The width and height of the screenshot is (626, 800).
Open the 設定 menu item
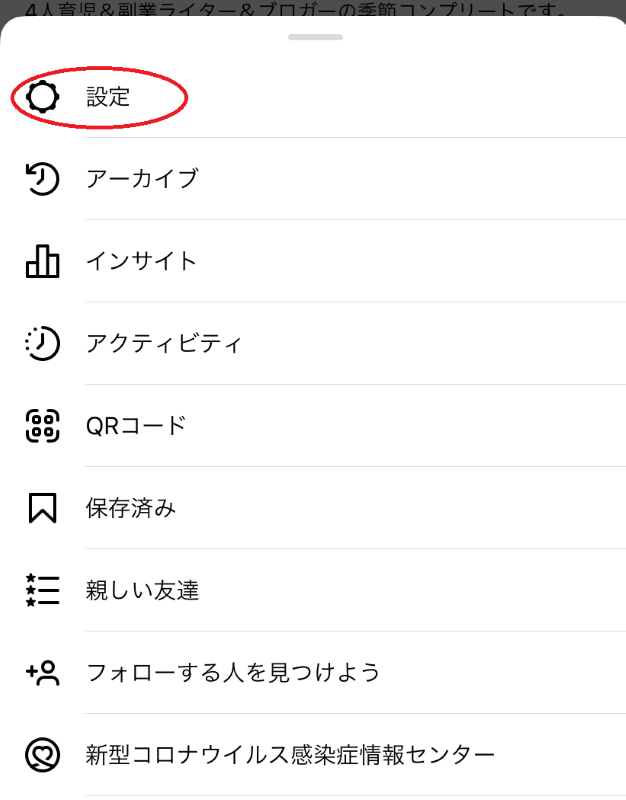pyautogui.click(x=108, y=97)
